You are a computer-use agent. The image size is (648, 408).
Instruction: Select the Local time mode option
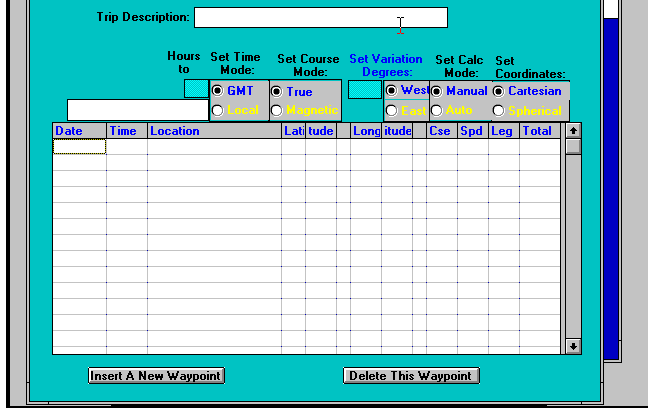click(x=217, y=110)
